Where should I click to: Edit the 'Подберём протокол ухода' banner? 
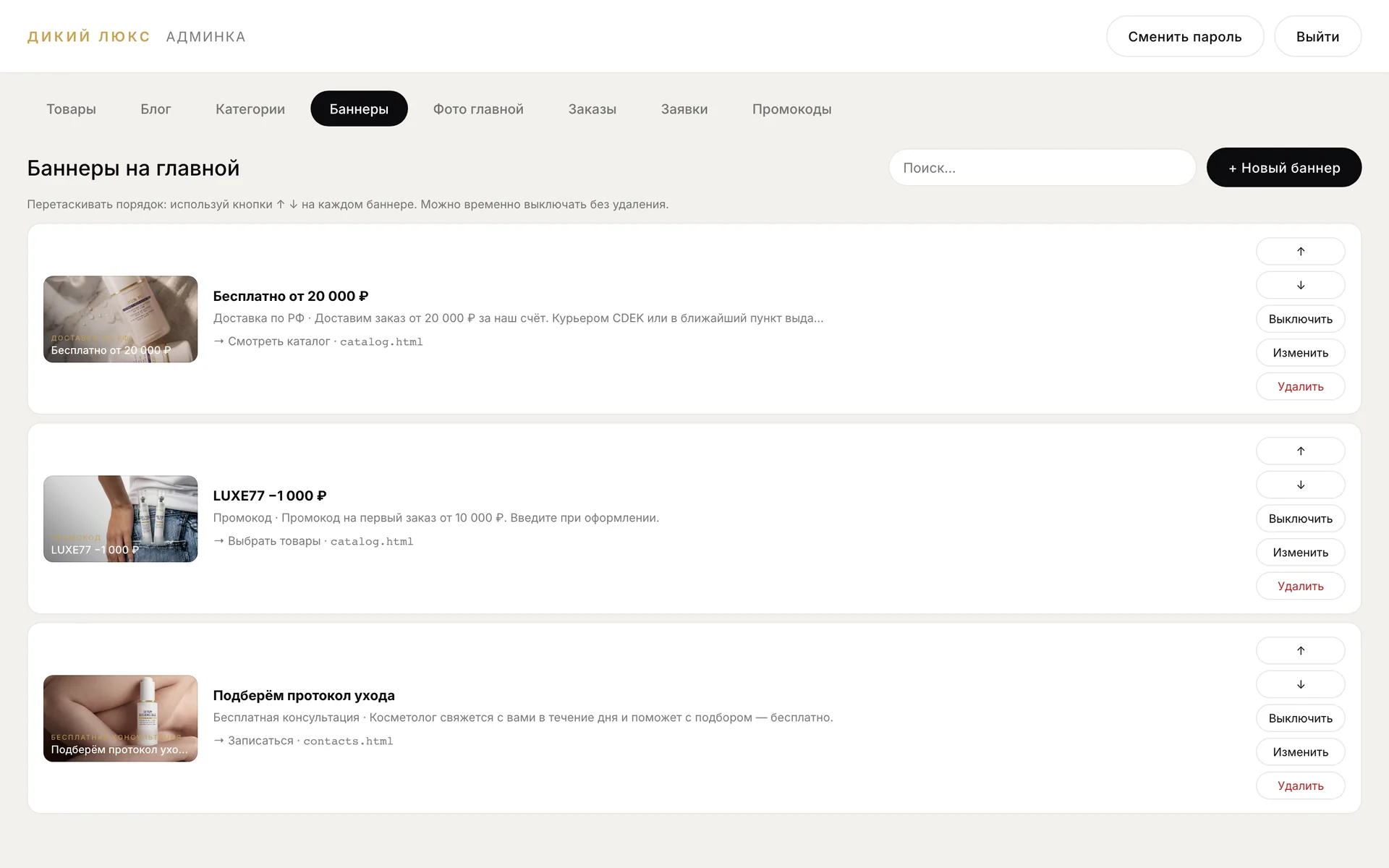point(1300,752)
